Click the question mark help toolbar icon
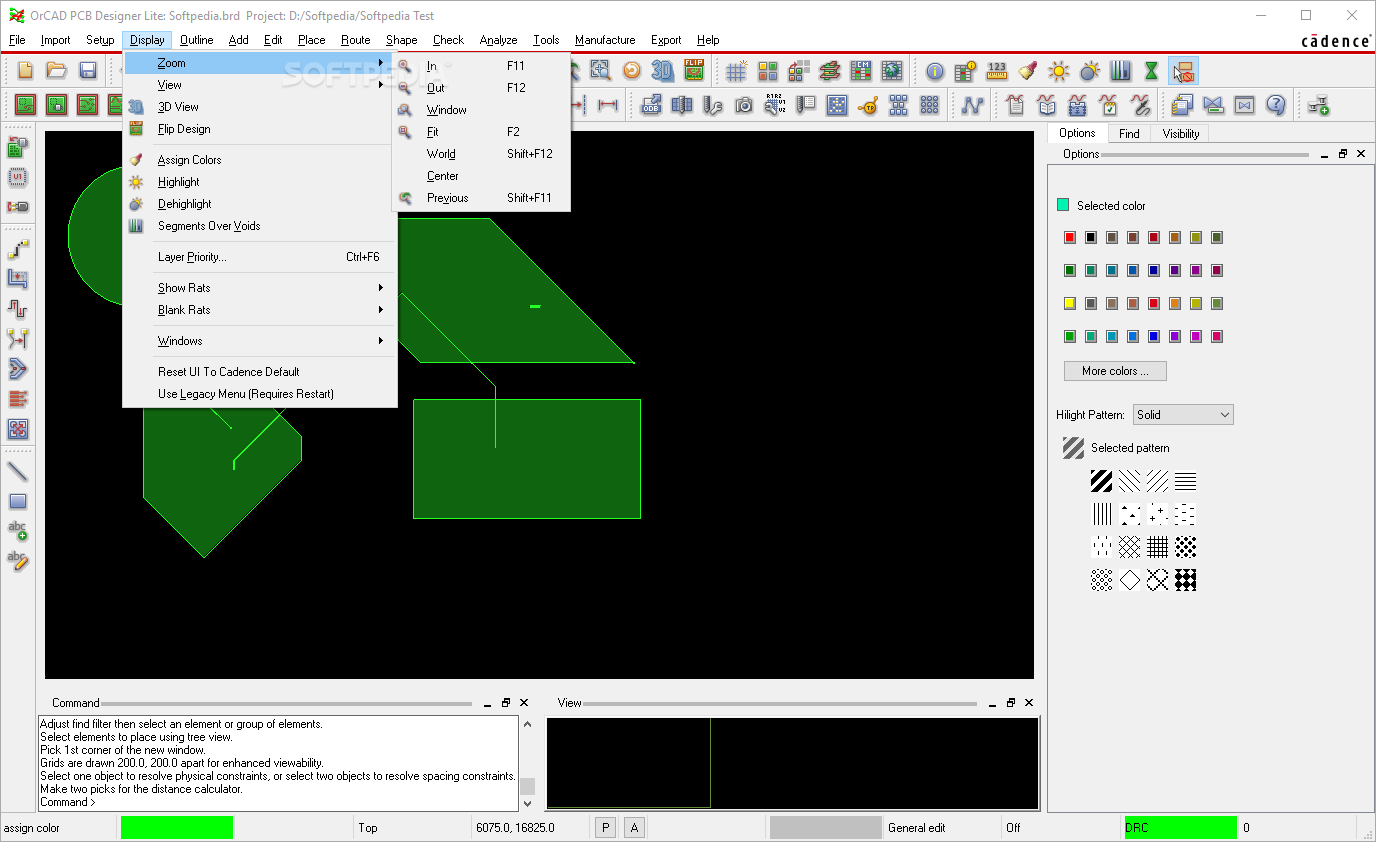Viewport: 1376px width, 842px height. coord(1275,104)
